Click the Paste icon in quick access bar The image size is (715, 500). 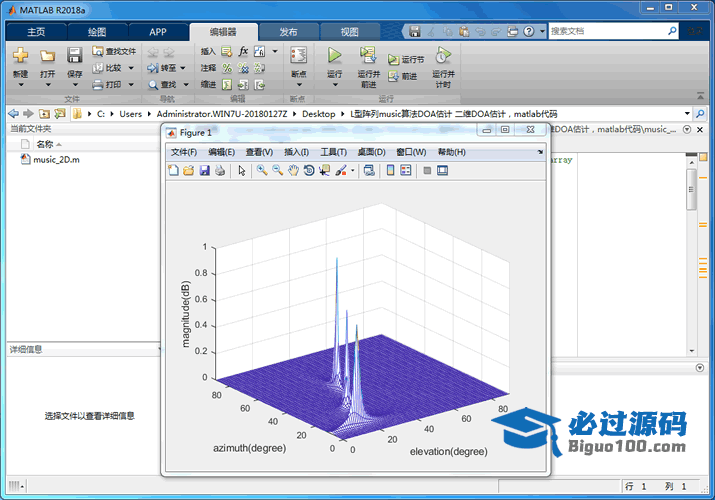(464, 31)
